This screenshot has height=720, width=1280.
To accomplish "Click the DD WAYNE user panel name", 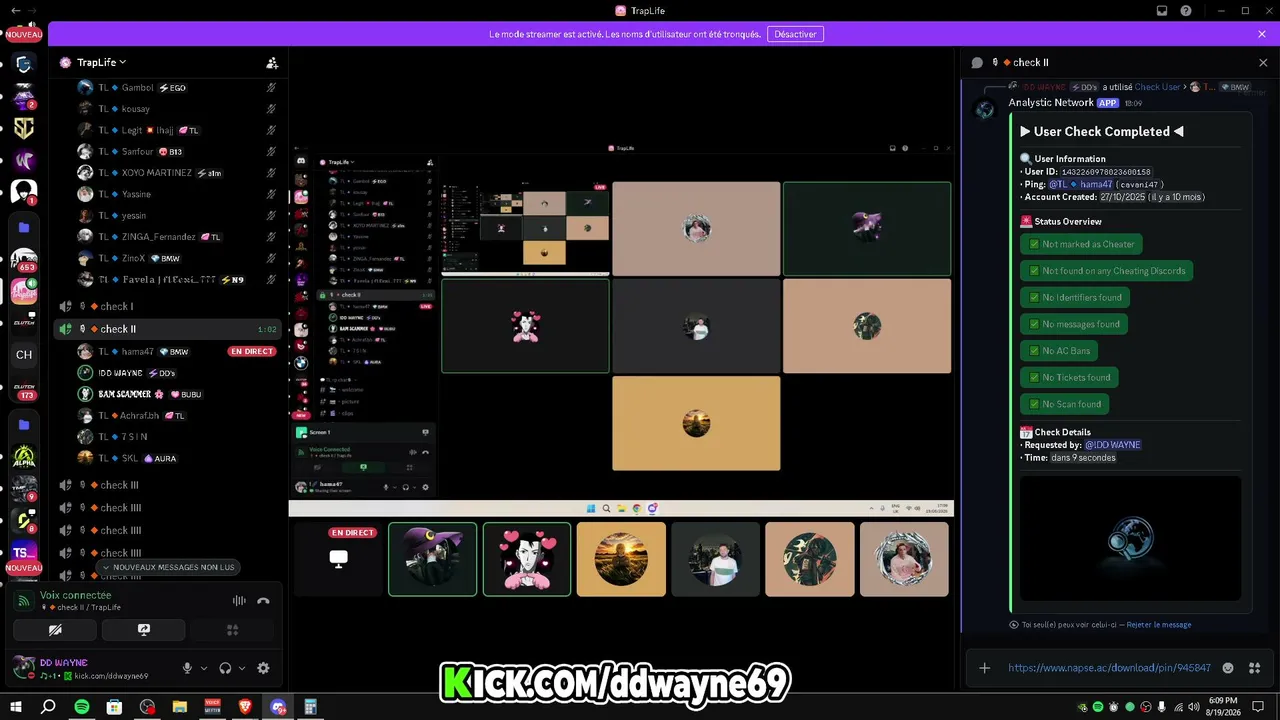I will click(63, 662).
